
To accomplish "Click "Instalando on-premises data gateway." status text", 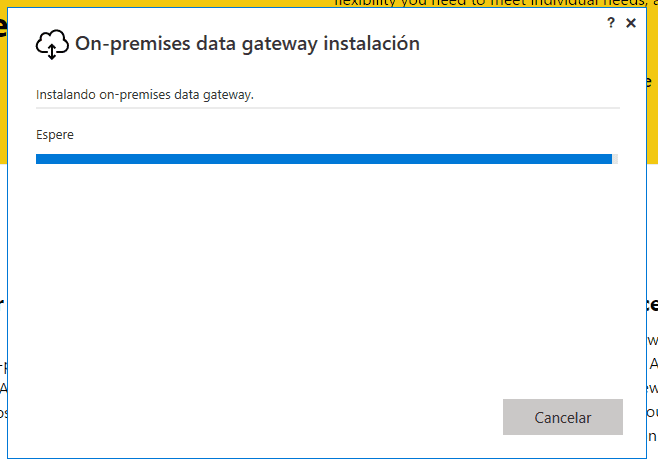I will tap(145, 95).
